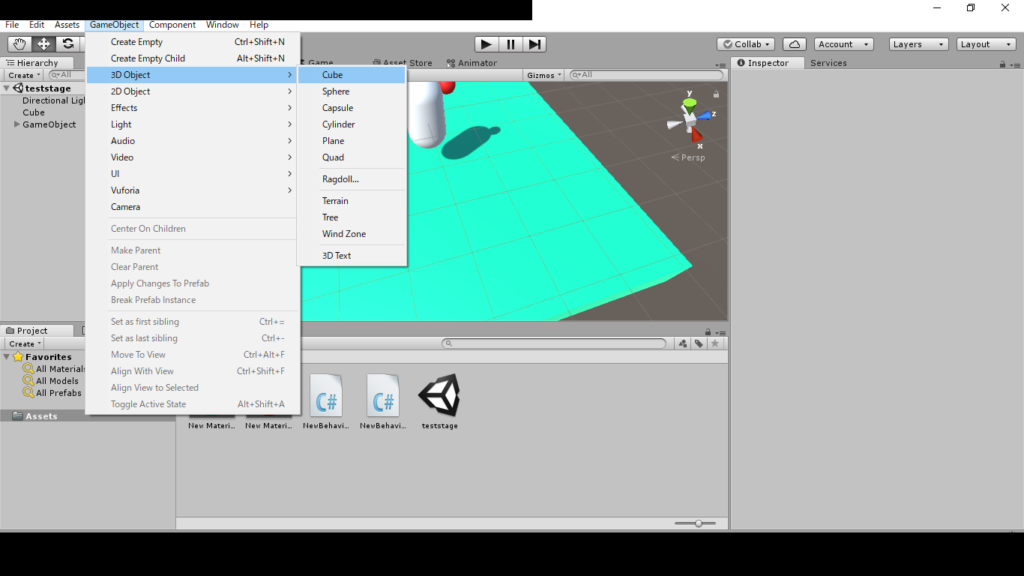Toggle the scene gizmo rotation lock

[716, 94]
